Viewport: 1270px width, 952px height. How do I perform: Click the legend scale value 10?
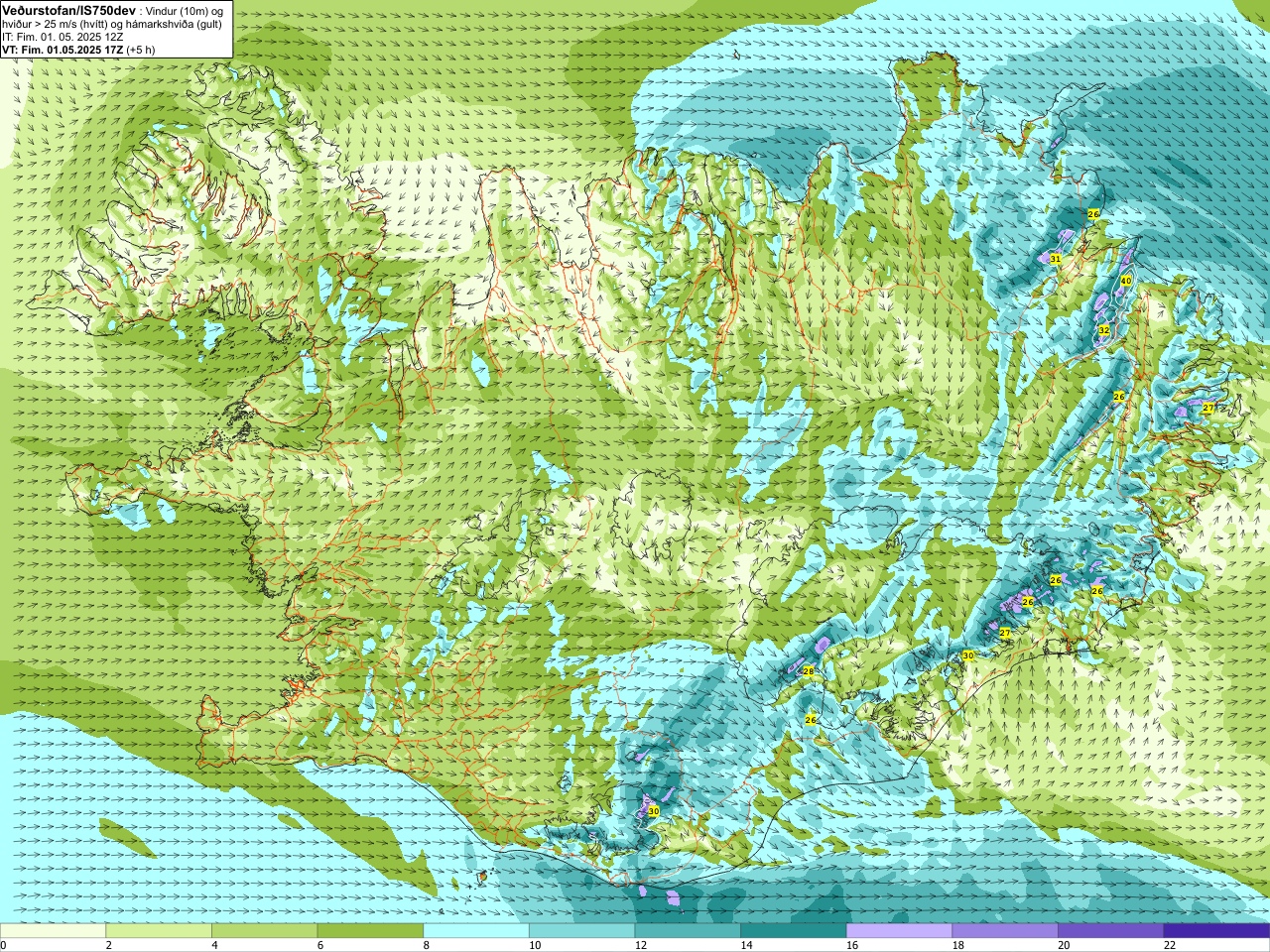pyautogui.click(x=535, y=945)
